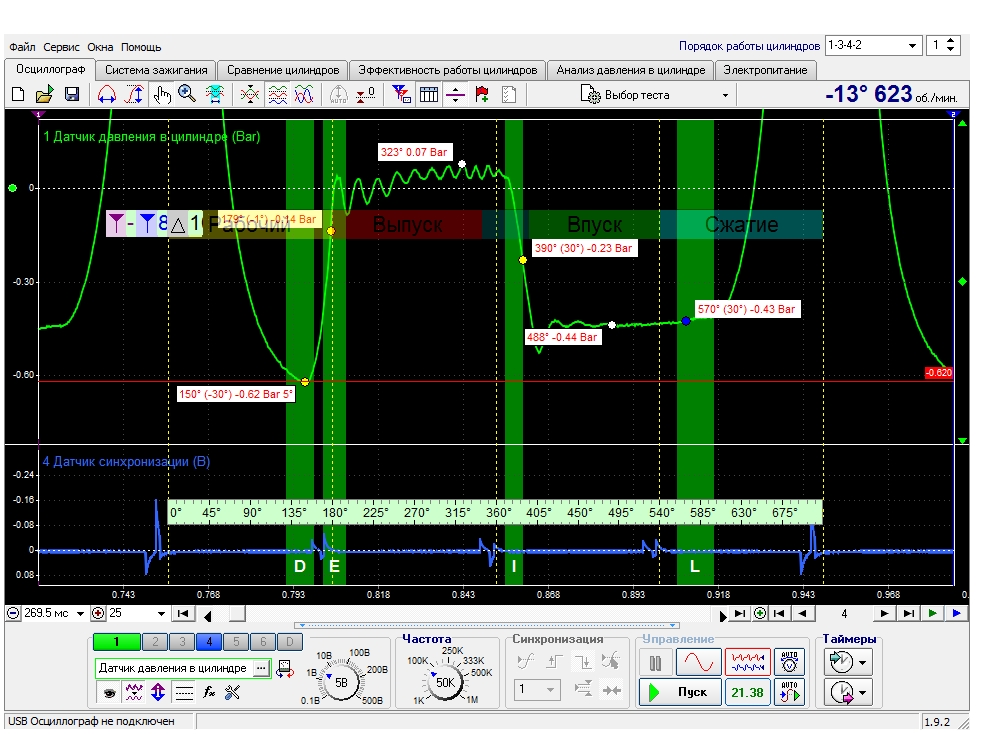Toggle channel 3 button
This screenshot has width=982, height=734.
(182, 641)
